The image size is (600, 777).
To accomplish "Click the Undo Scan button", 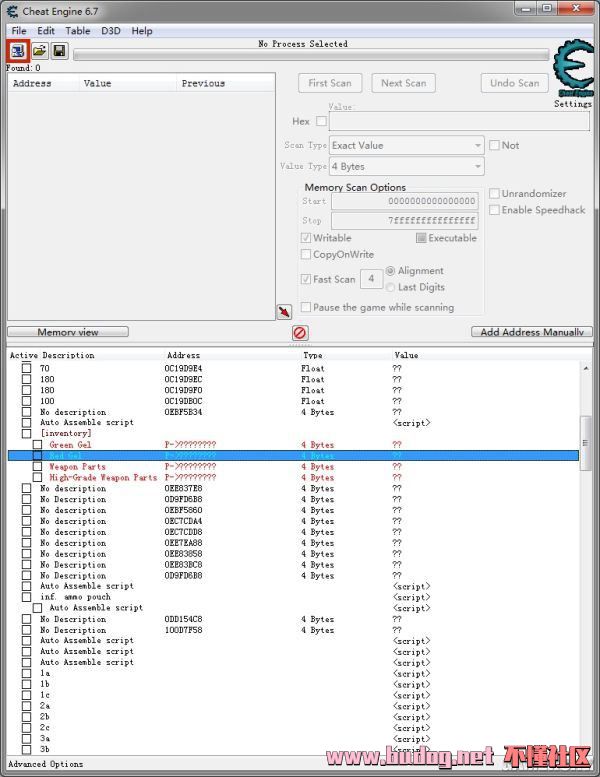I will (515, 83).
